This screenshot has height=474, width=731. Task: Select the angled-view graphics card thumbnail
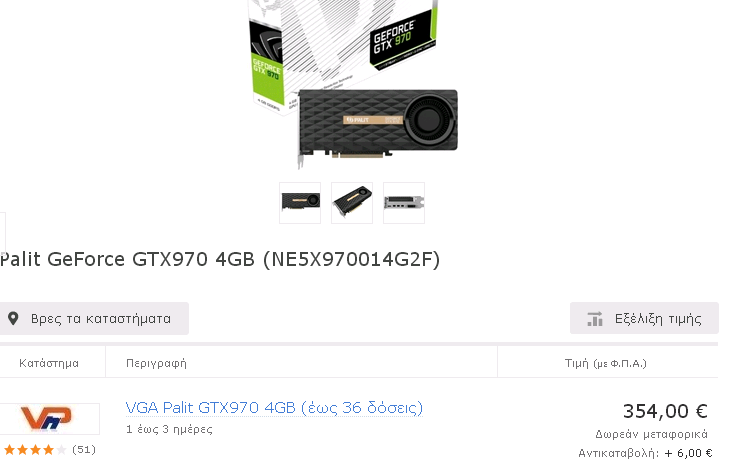click(352, 203)
